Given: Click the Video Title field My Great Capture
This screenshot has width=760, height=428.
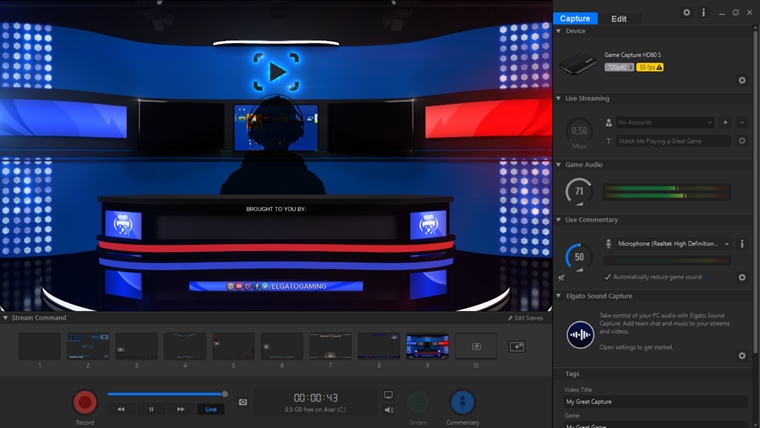Looking at the screenshot, I should 656,402.
